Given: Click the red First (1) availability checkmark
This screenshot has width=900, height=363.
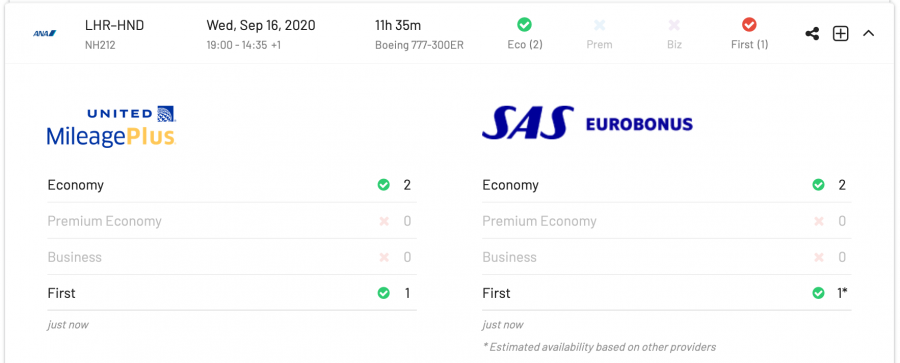Looking at the screenshot, I should [749, 25].
